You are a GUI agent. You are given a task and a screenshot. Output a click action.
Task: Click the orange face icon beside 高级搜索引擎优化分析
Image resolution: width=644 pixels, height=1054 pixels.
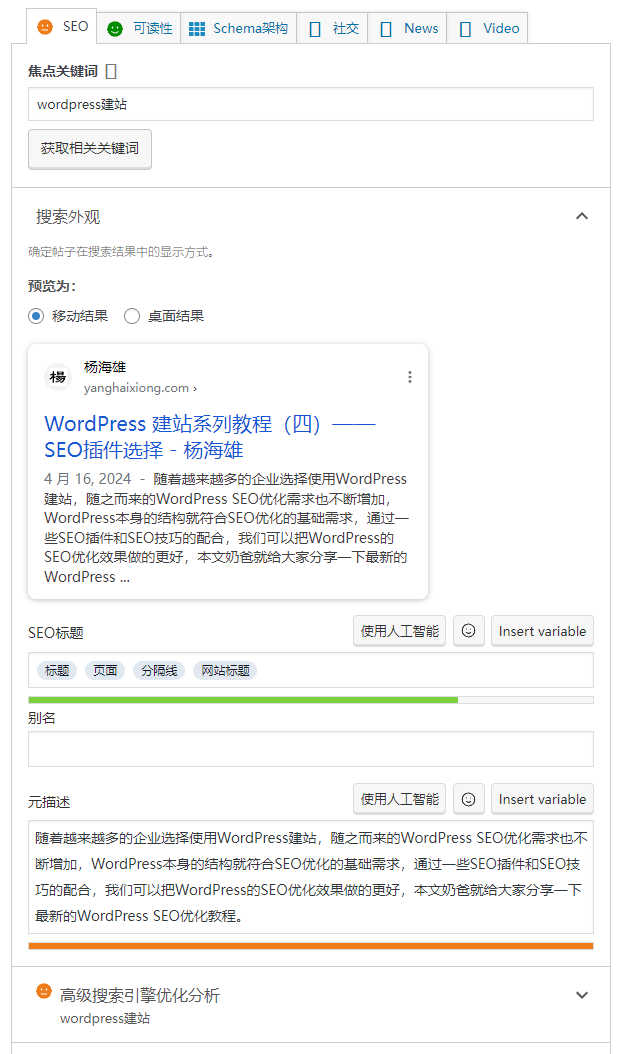(x=44, y=991)
